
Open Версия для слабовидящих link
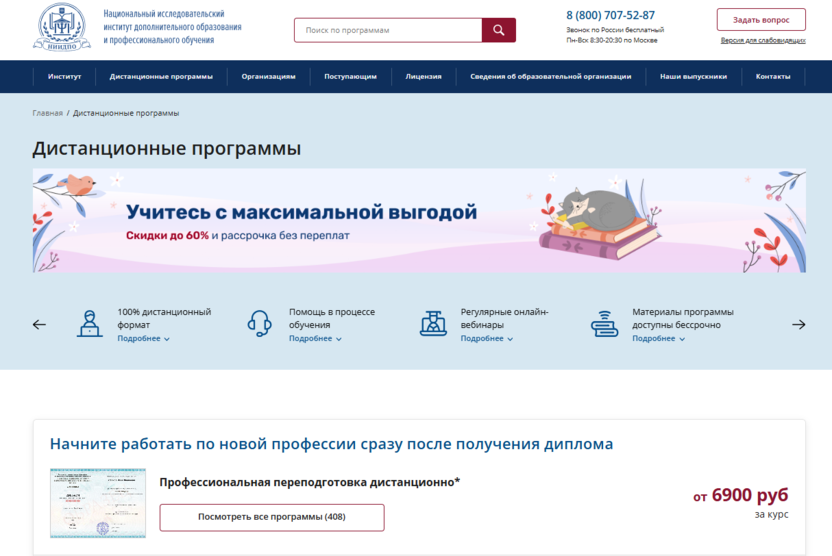click(763, 40)
